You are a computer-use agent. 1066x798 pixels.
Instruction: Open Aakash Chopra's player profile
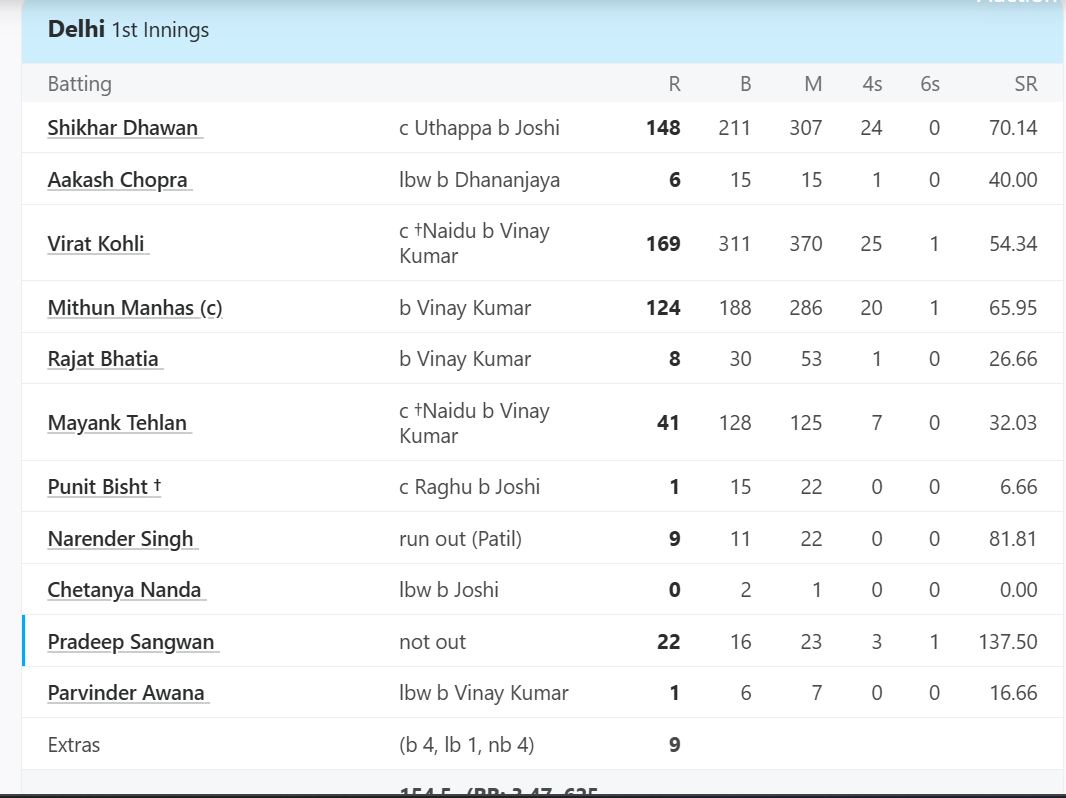tap(119, 179)
